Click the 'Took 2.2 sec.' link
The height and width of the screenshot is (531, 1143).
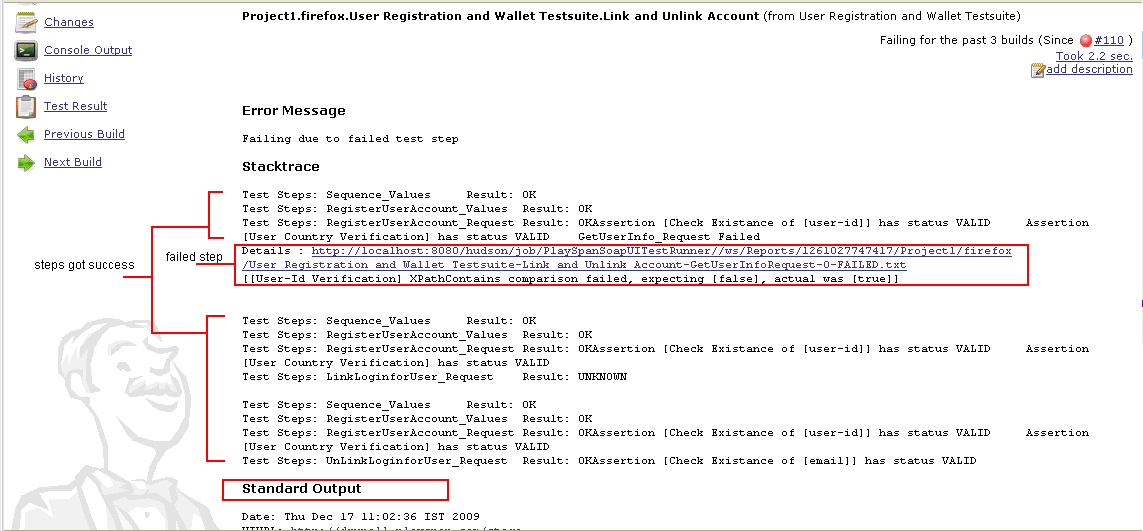[x=1094, y=56]
